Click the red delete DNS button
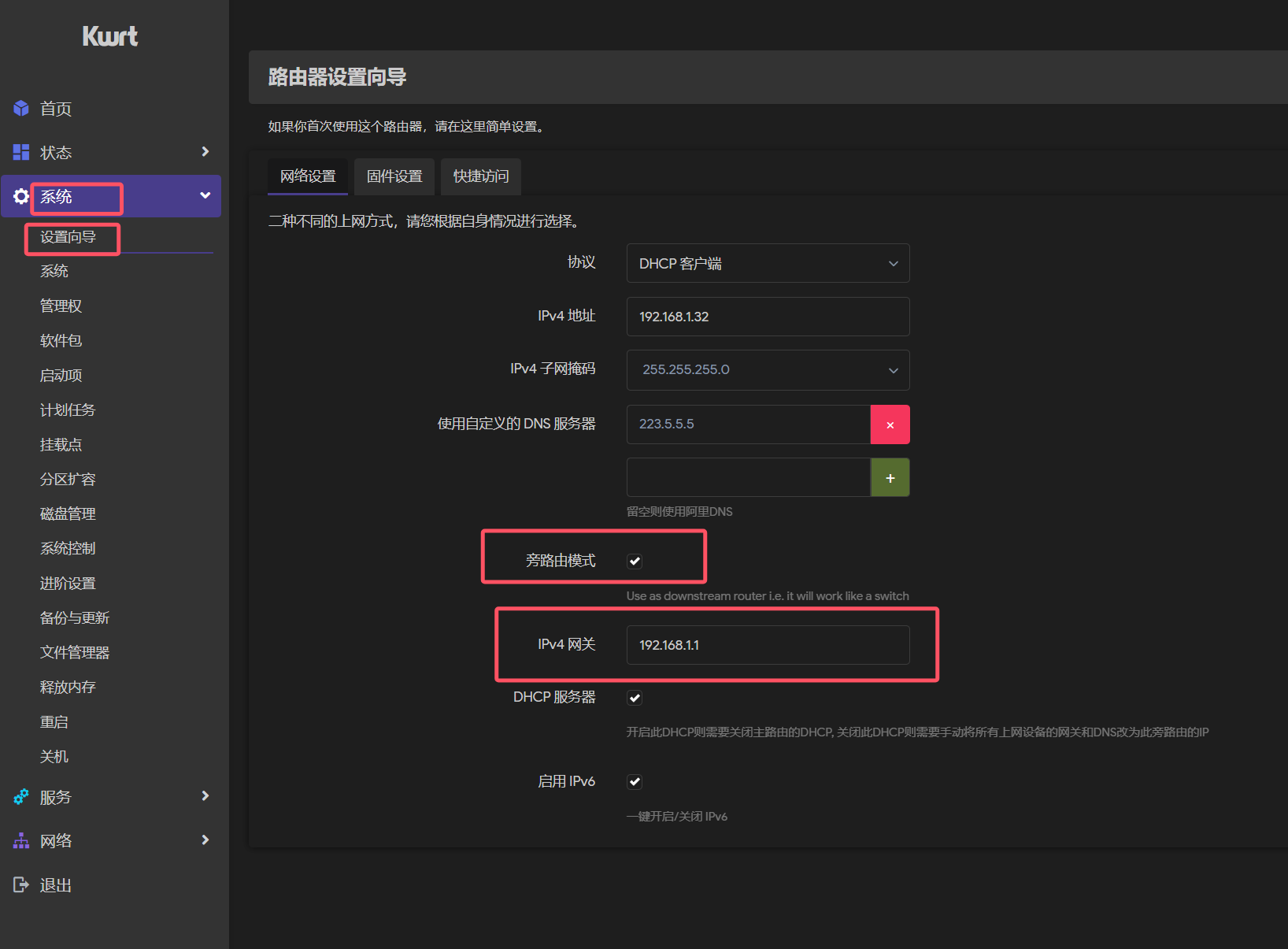 pyautogui.click(x=890, y=424)
